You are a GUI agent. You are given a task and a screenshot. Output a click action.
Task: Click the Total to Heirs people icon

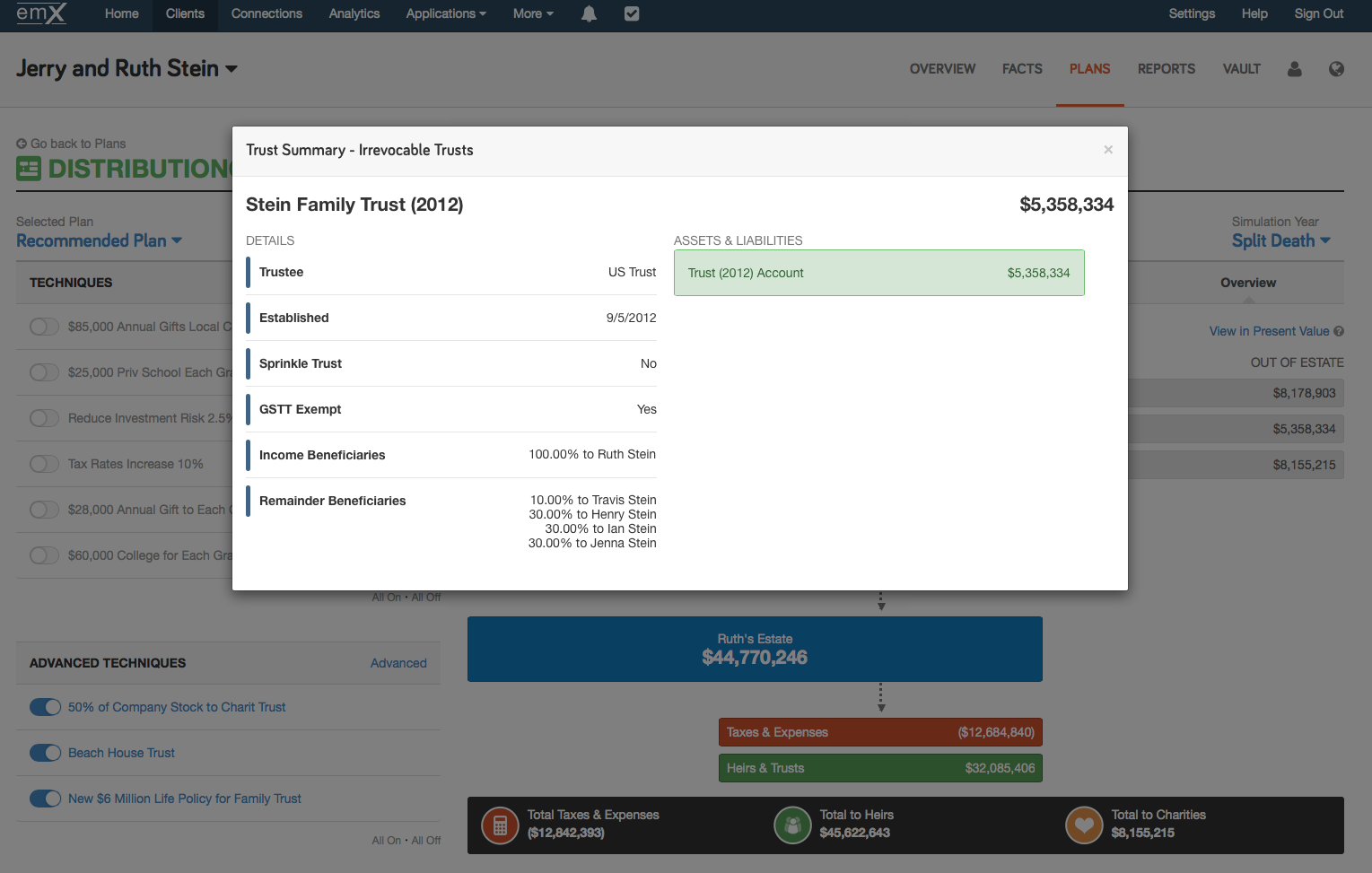(x=792, y=825)
